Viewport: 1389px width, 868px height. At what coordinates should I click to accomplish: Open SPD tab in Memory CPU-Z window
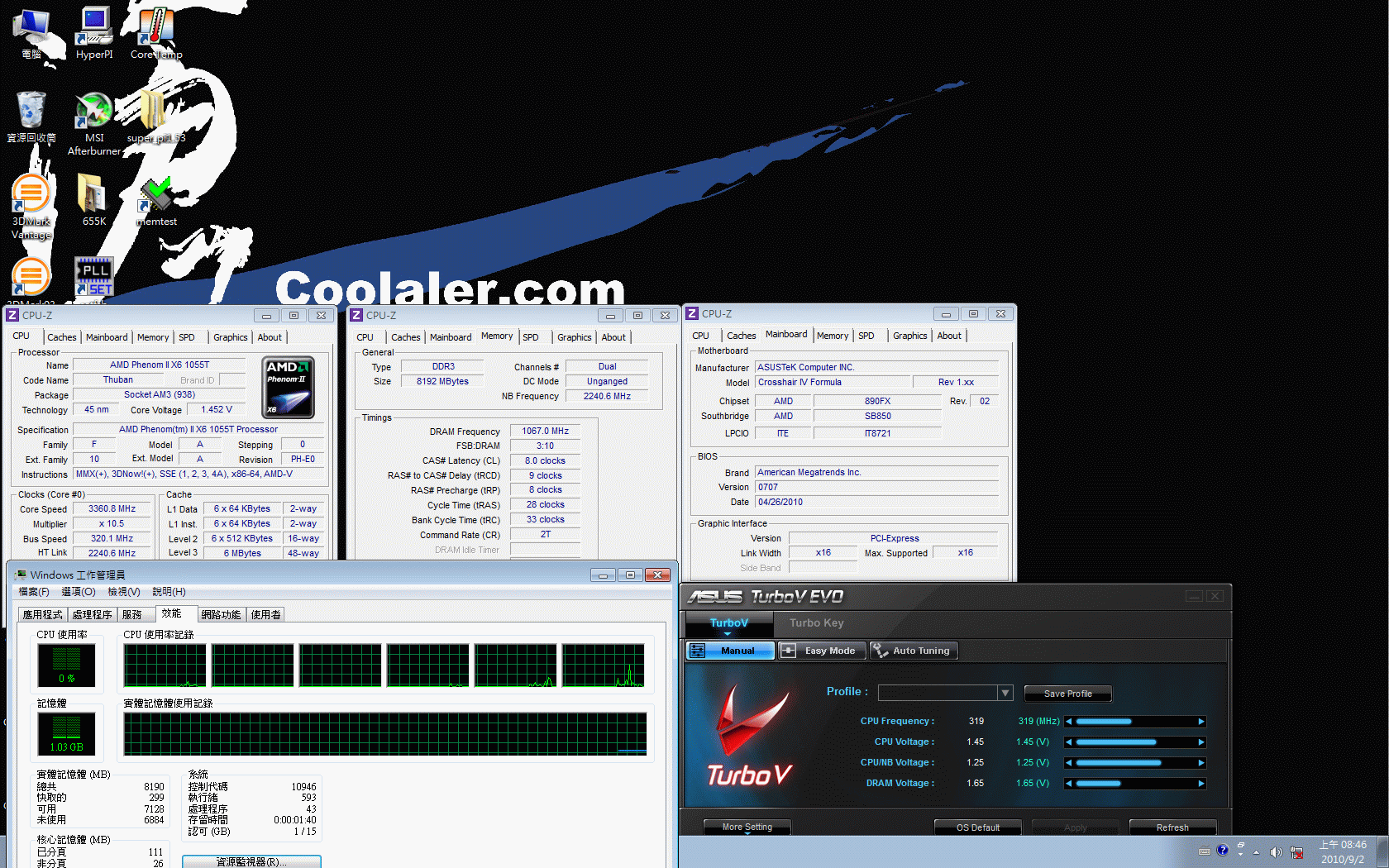tap(531, 337)
